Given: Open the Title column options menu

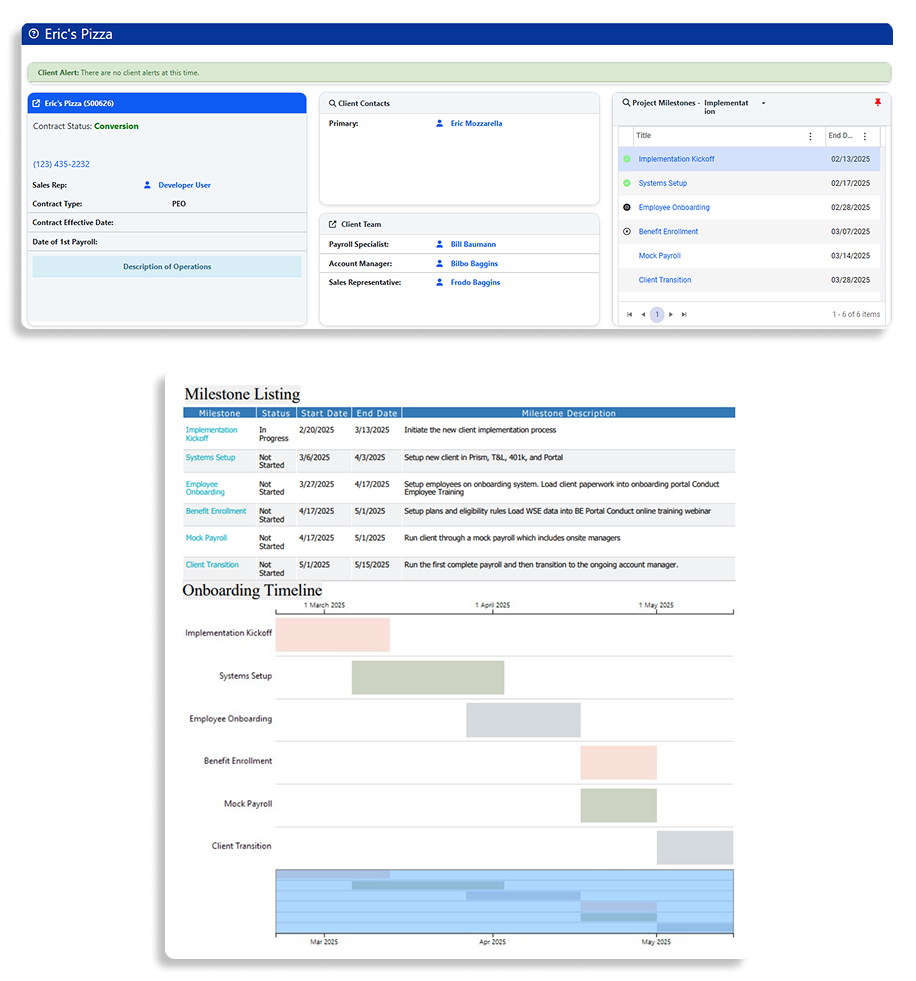Looking at the screenshot, I should (810, 137).
